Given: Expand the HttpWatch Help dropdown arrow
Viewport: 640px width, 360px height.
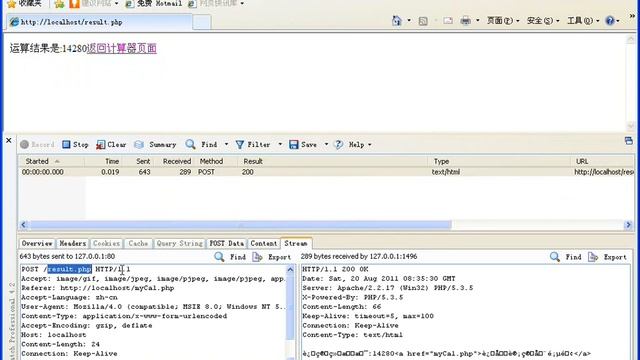Looking at the screenshot, I should 369,144.
